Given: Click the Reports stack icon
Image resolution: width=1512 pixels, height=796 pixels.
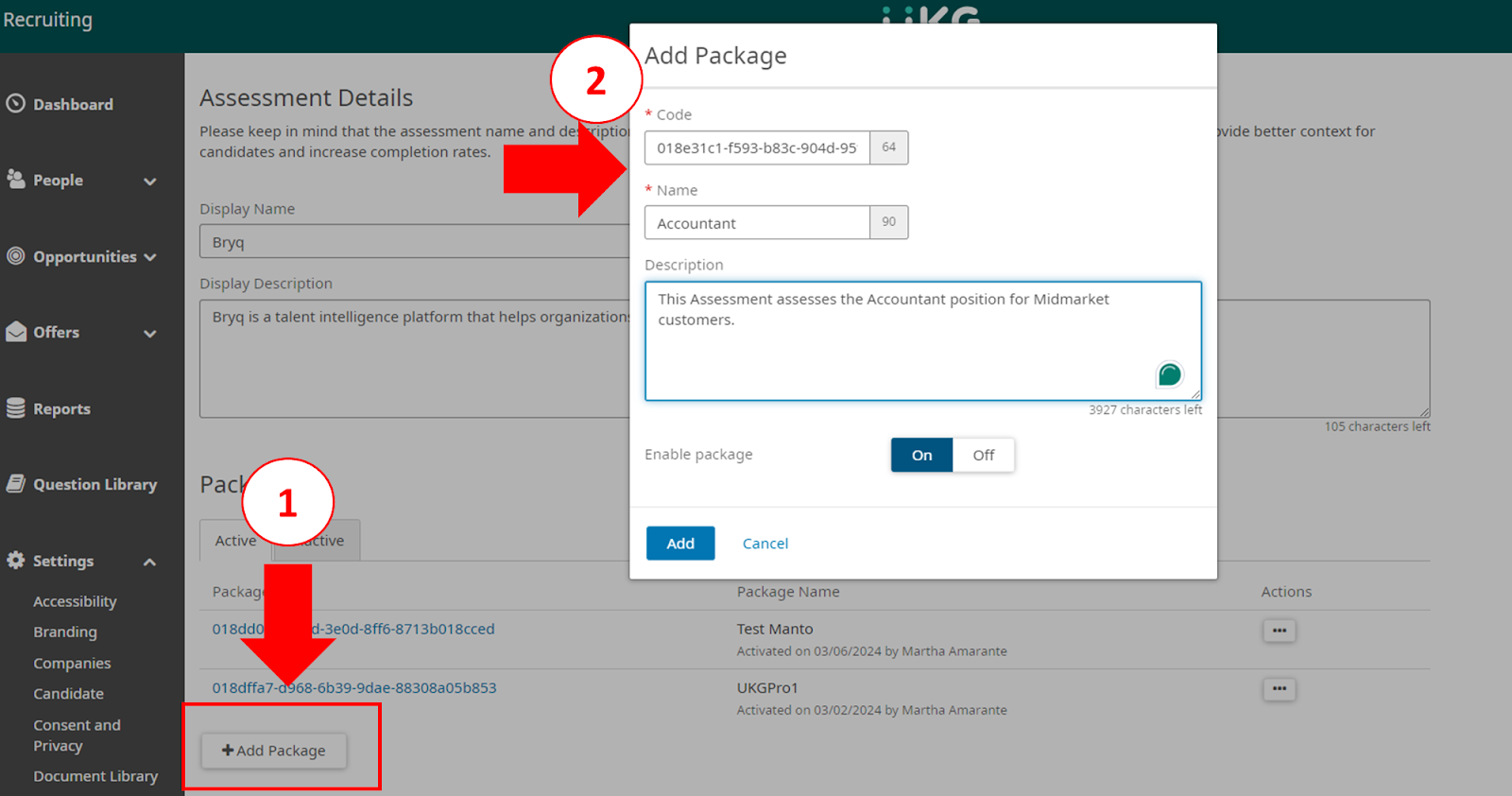Looking at the screenshot, I should 15,407.
